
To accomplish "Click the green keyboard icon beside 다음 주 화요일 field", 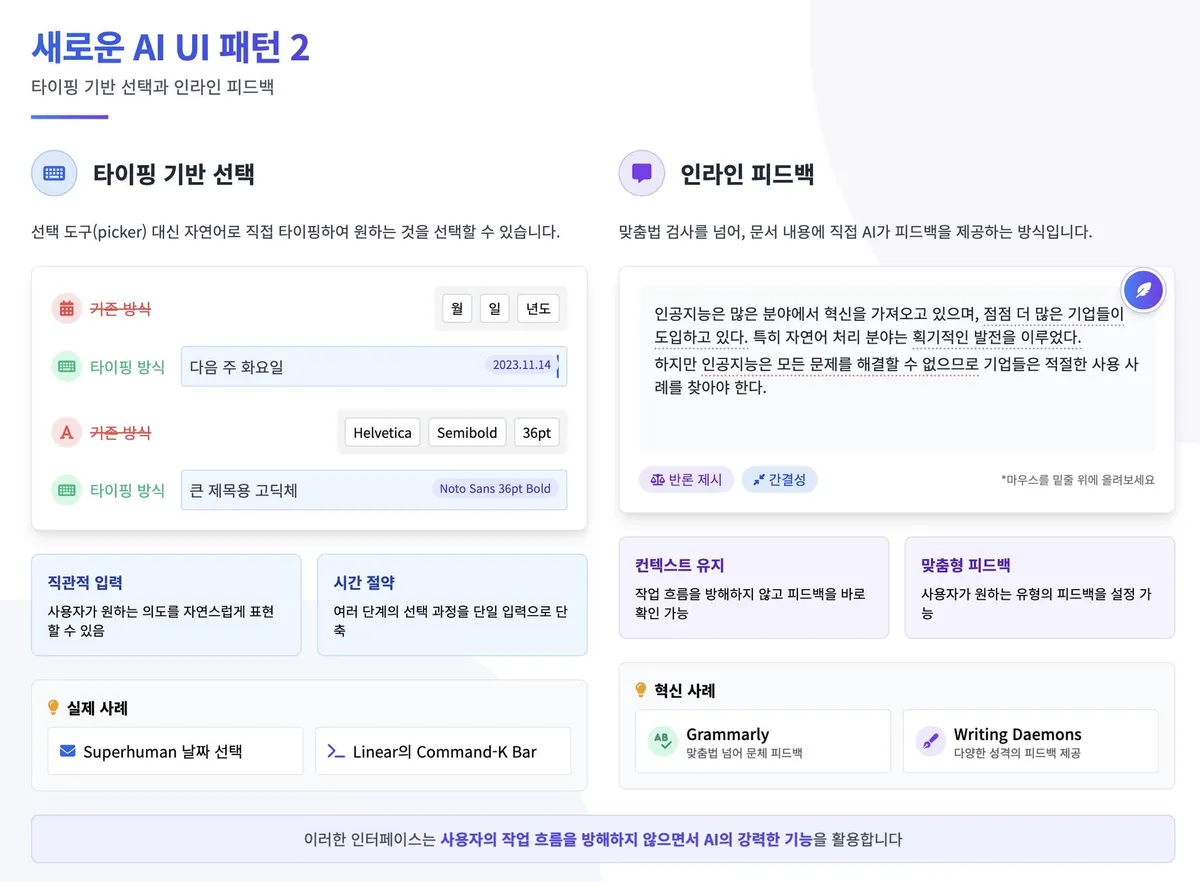I will tap(66, 366).
